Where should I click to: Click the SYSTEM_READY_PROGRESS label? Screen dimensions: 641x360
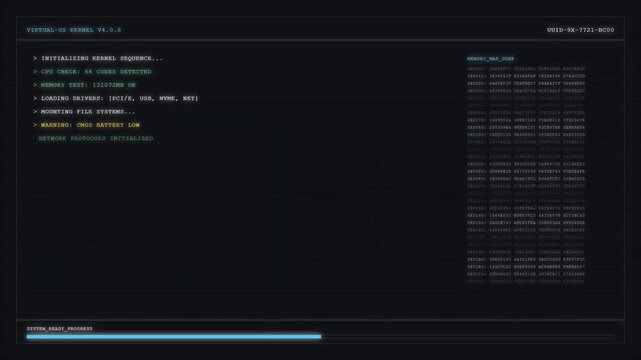[60, 329]
